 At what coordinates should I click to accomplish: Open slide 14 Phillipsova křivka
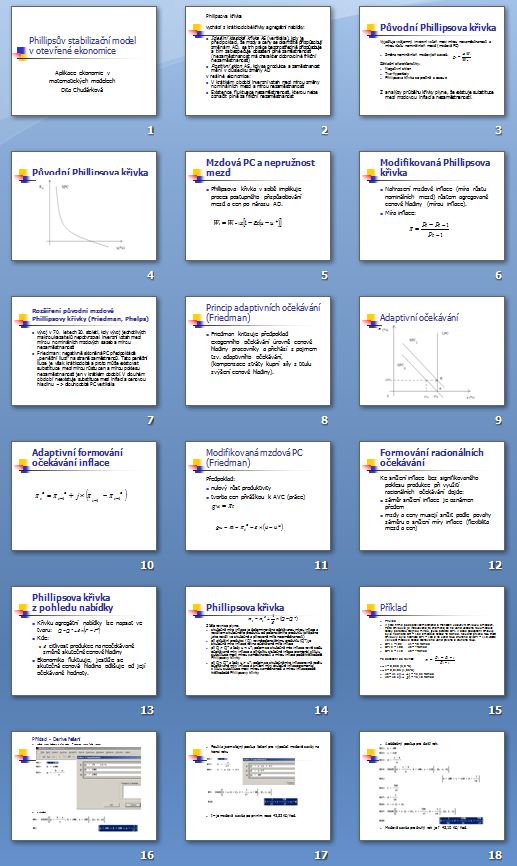(258, 641)
